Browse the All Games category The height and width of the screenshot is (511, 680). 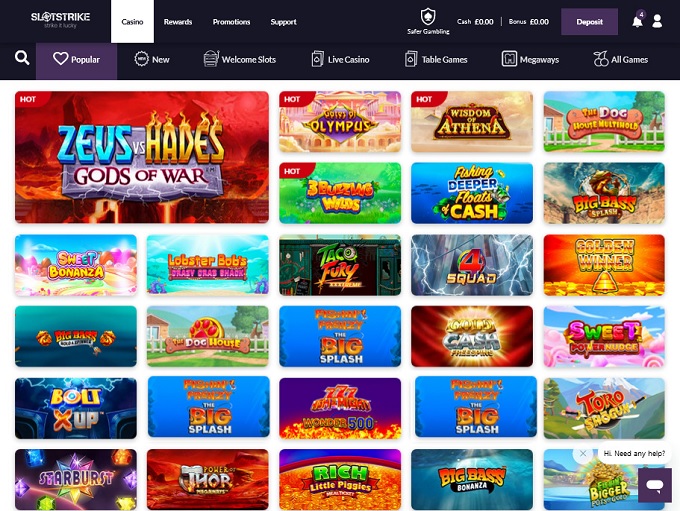[x=621, y=60]
